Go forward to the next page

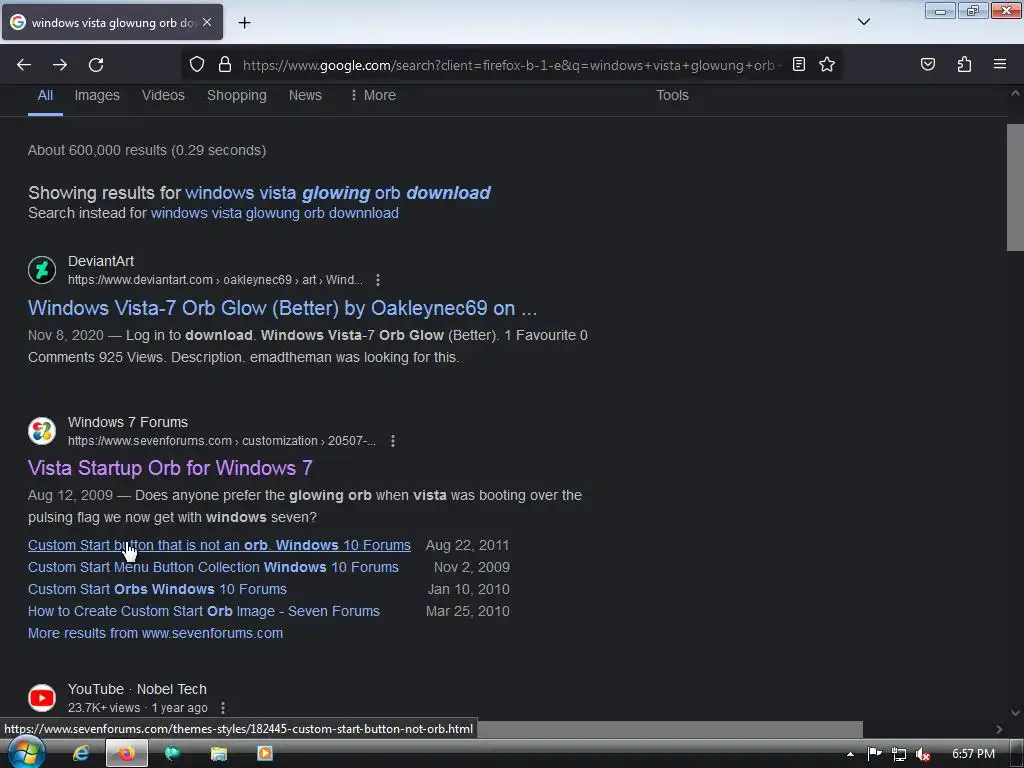(60, 65)
